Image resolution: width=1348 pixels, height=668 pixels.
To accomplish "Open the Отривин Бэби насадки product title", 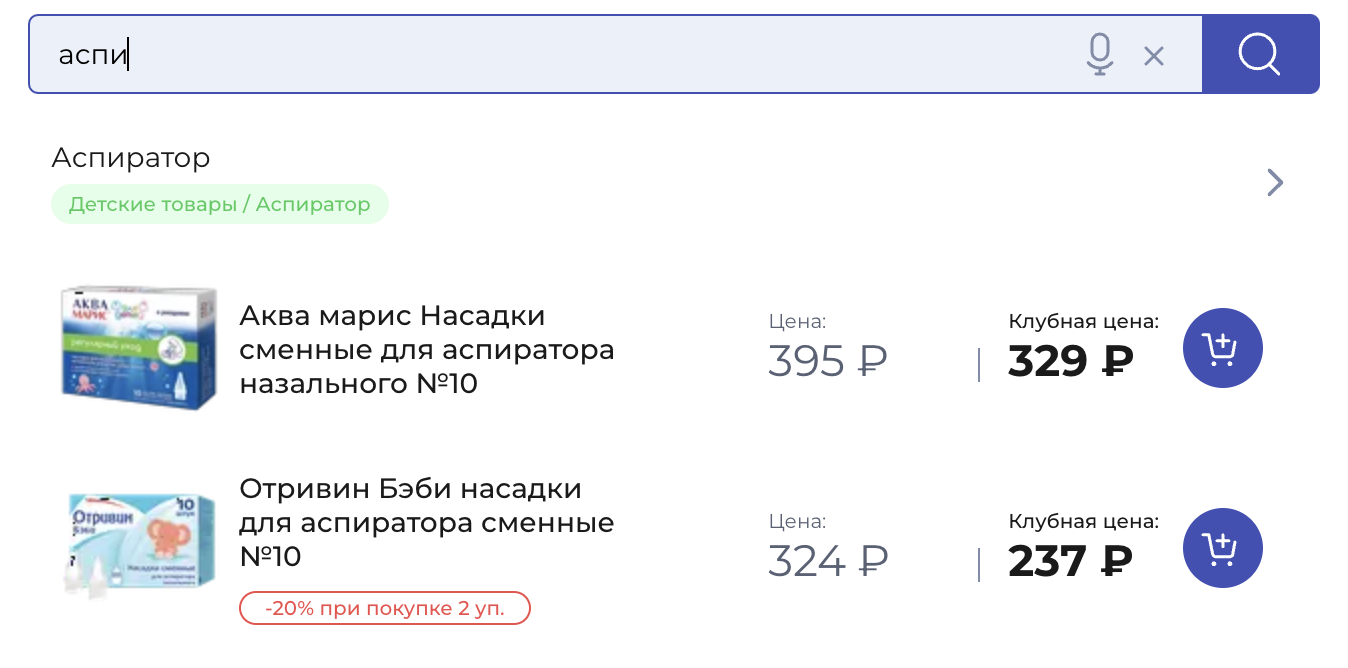I will (427, 522).
